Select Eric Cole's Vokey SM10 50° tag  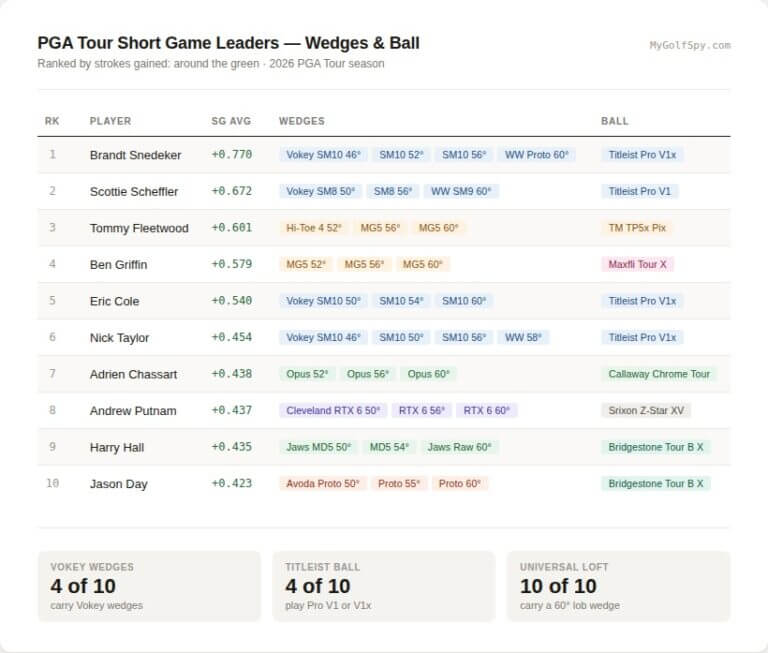click(x=323, y=301)
